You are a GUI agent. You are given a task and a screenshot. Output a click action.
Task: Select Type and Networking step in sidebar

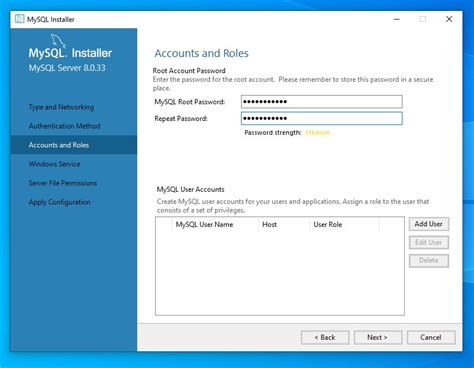[x=73, y=107]
